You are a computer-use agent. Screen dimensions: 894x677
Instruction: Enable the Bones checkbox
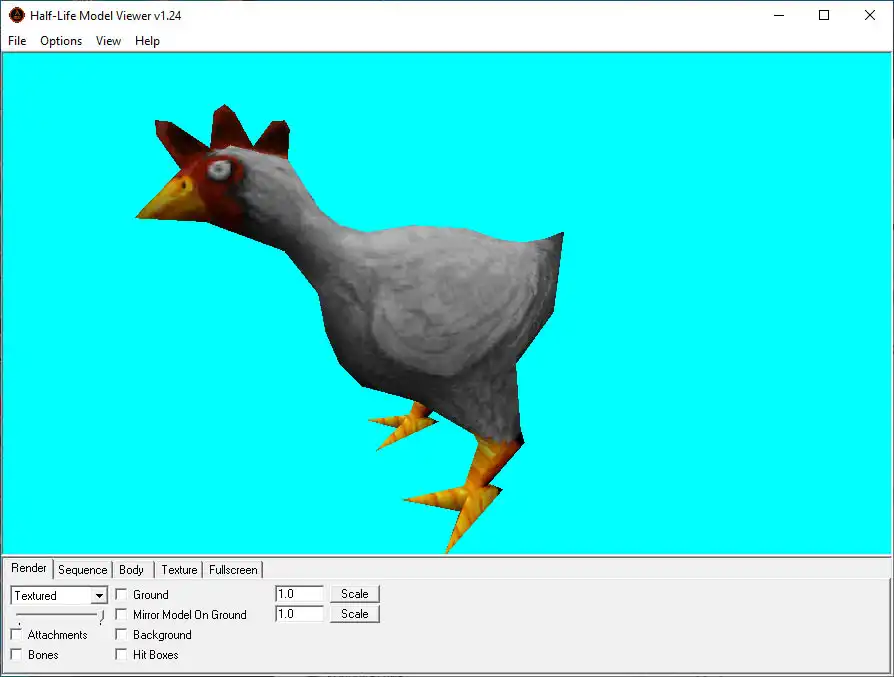[x=17, y=655]
